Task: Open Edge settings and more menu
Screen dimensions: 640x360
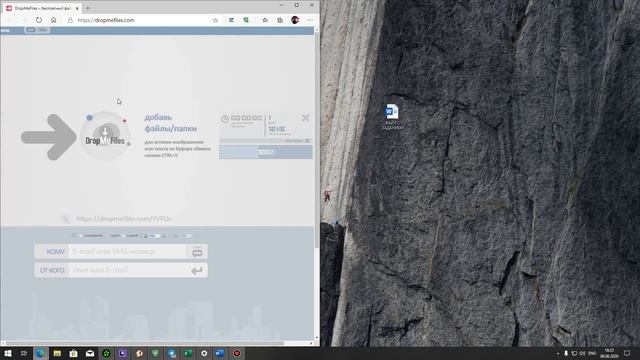Action: [311, 20]
